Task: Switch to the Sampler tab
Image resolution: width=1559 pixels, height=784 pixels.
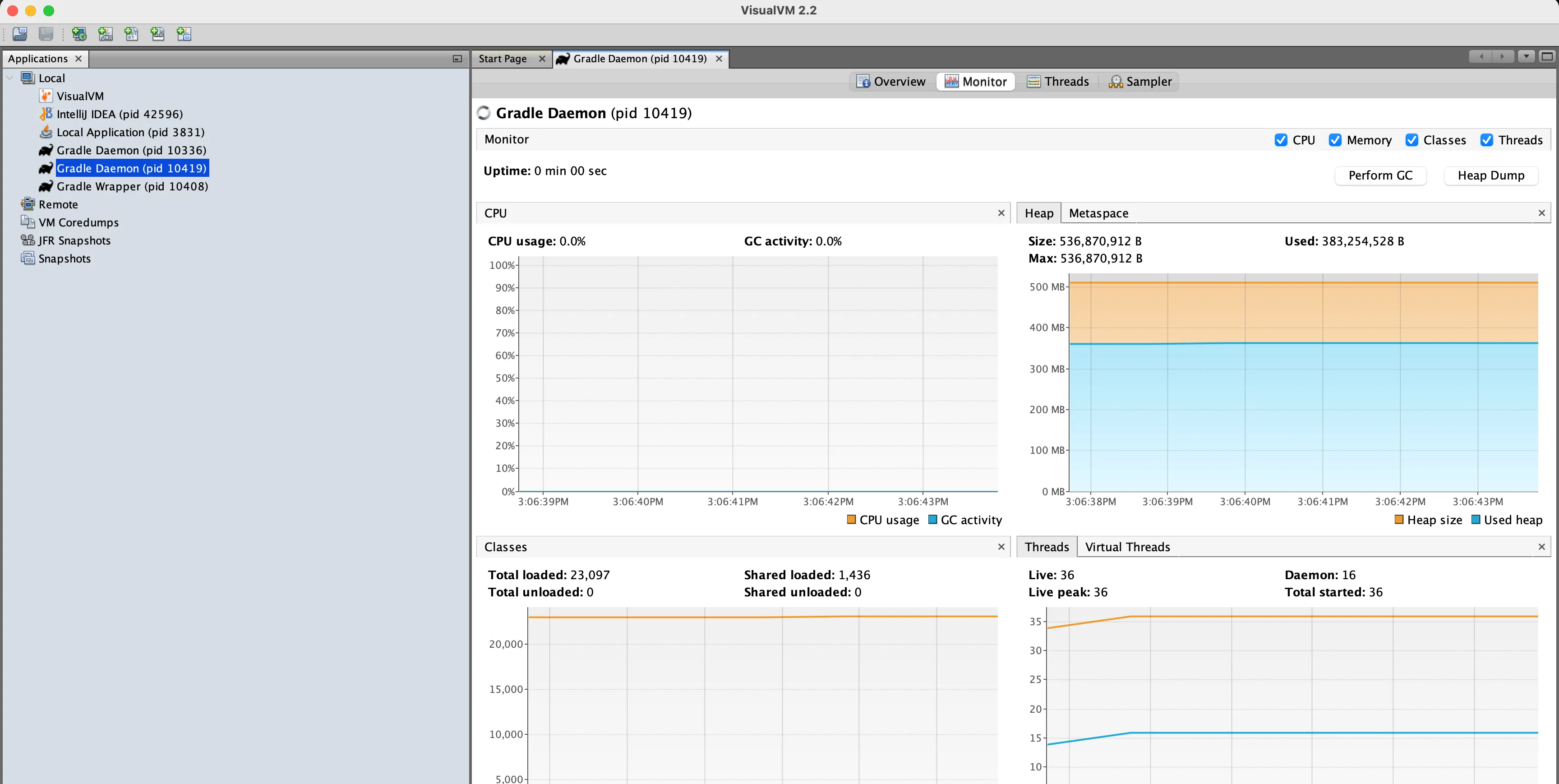Action: pos(1140,82)
